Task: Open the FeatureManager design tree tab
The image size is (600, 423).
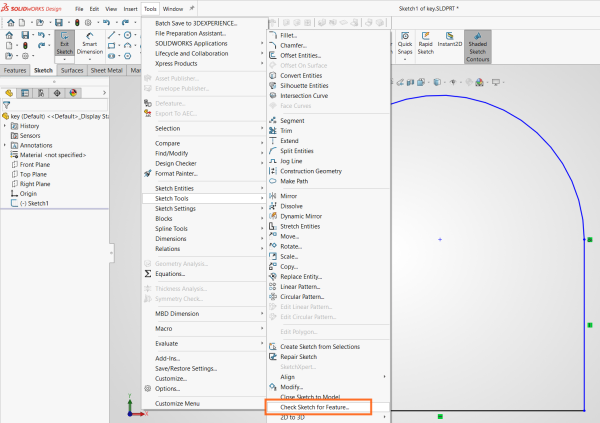Action: click(9, 93)
